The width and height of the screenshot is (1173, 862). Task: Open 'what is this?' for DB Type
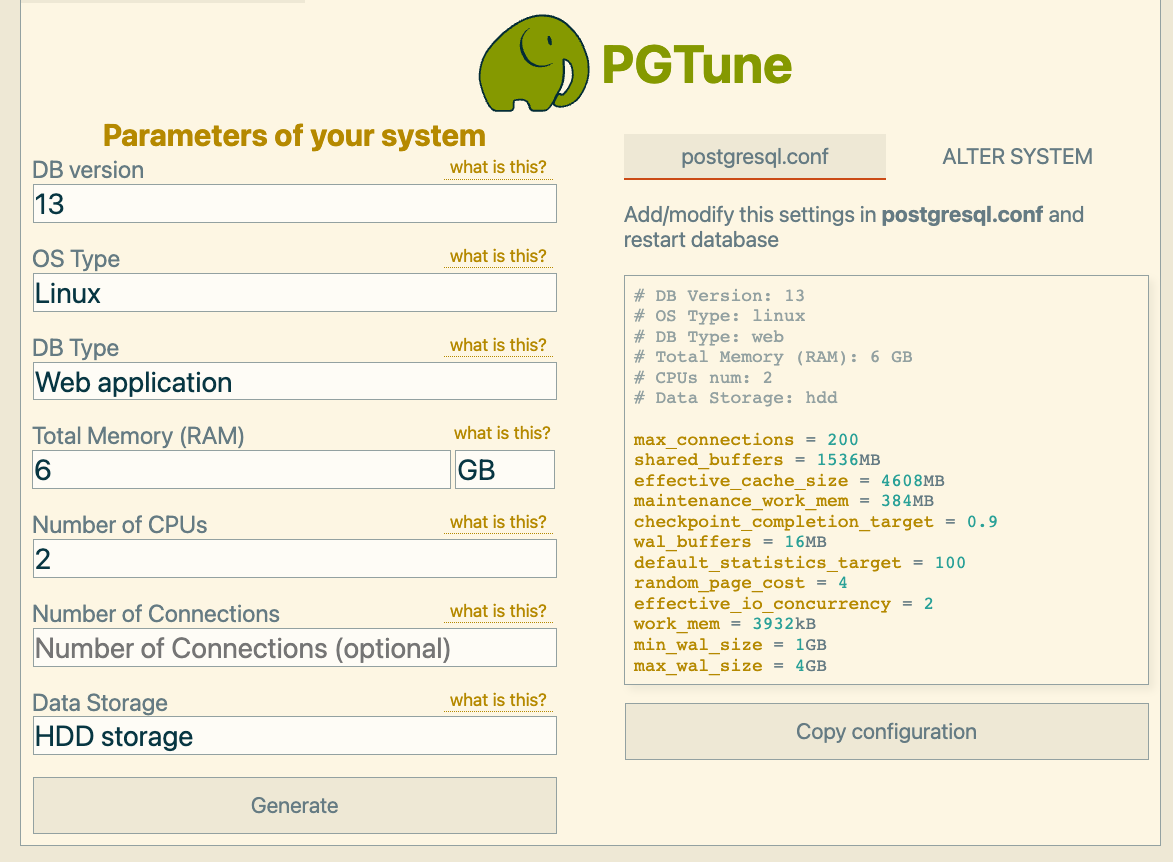498,346
